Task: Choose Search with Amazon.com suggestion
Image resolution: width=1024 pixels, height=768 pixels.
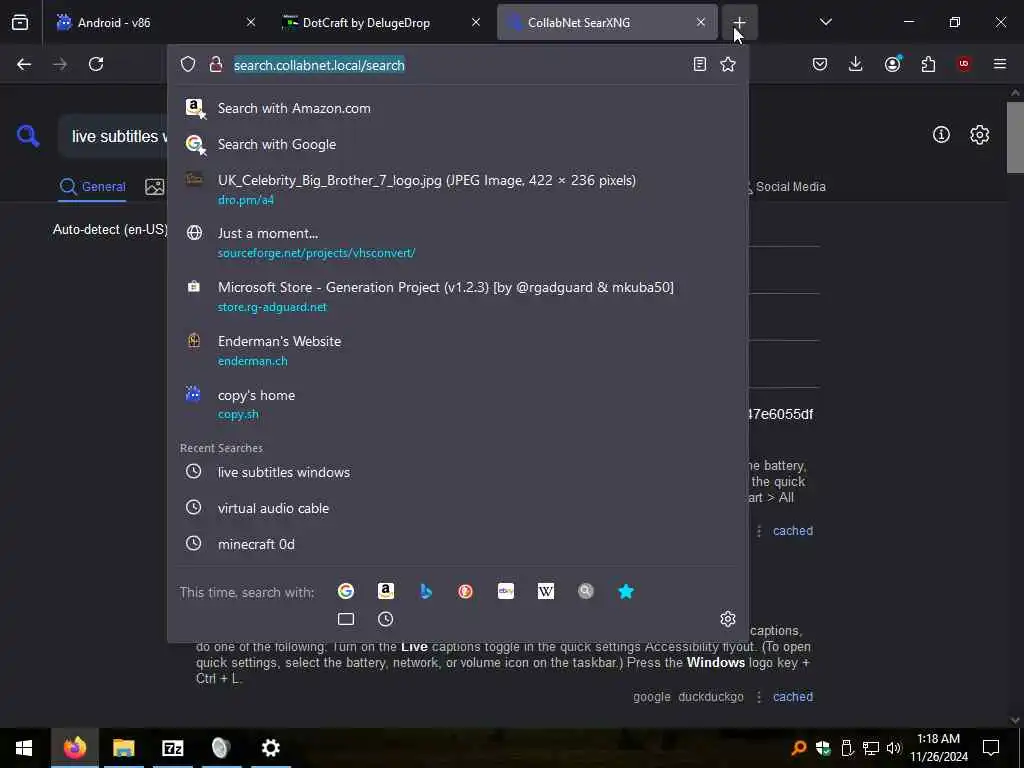Action: pos(458,108)
